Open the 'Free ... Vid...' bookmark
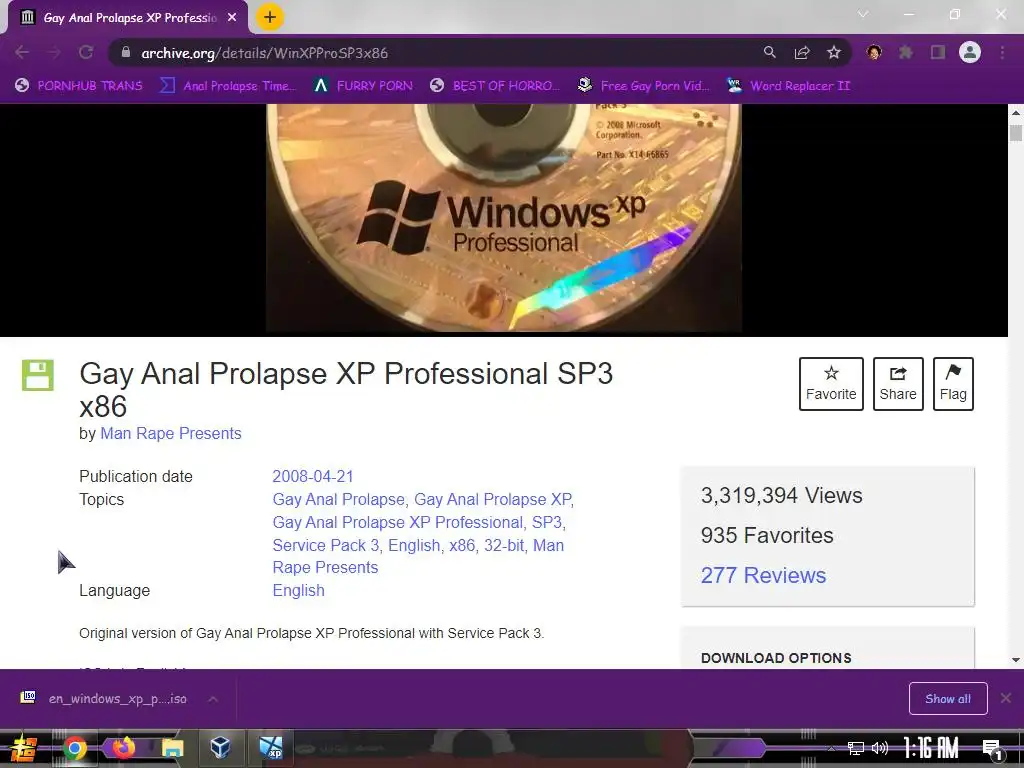Viewport: 1024px width, 768px height. (643, 85)
